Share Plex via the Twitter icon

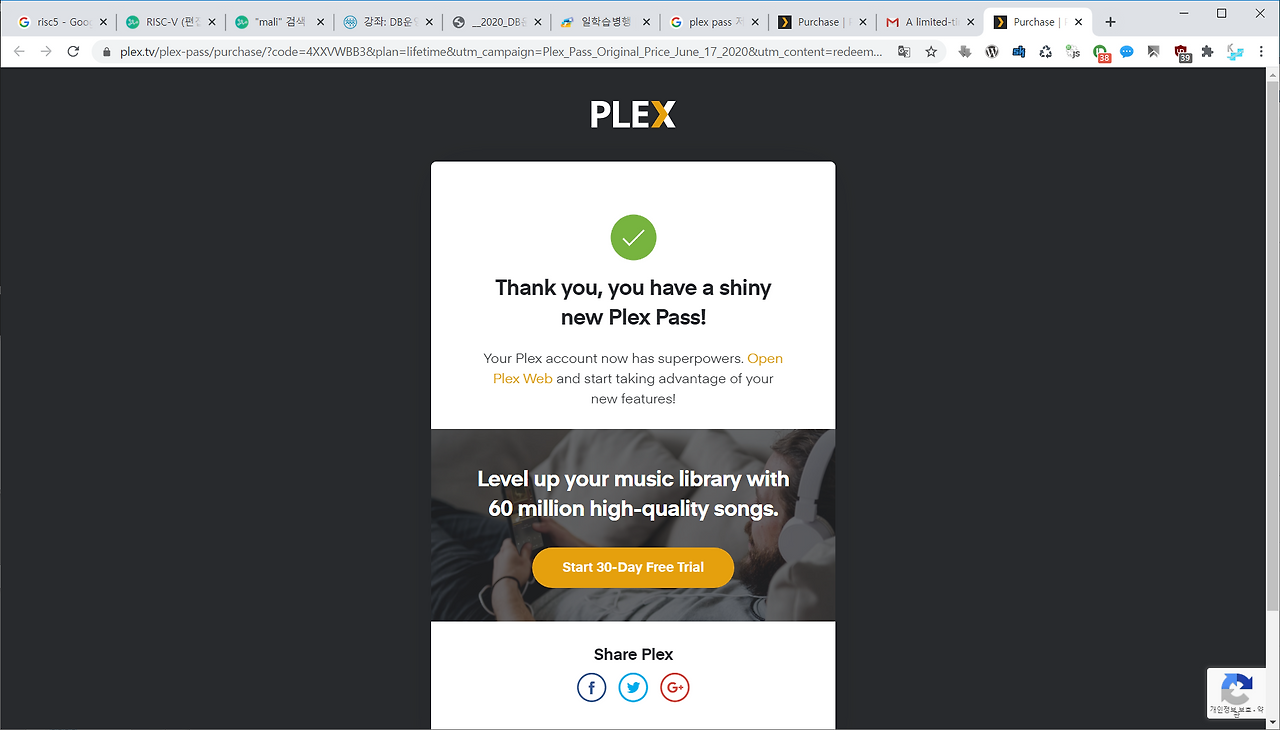click(633, 687)
